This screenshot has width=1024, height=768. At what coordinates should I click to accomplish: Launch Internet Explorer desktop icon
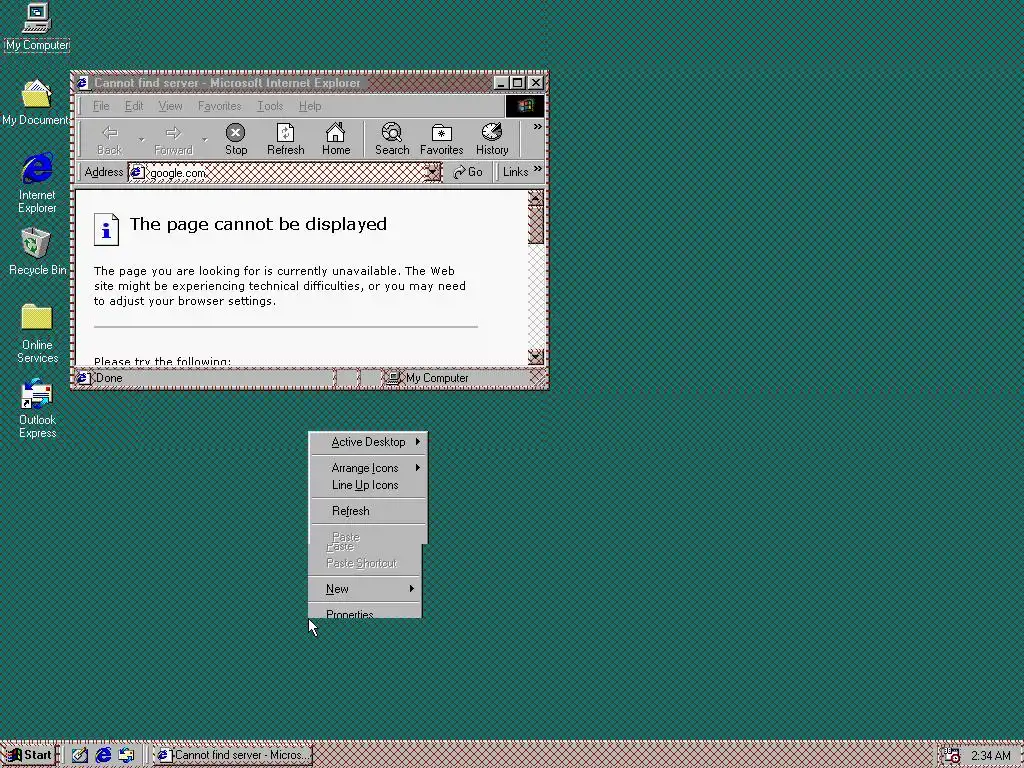[x=37, y=183]
